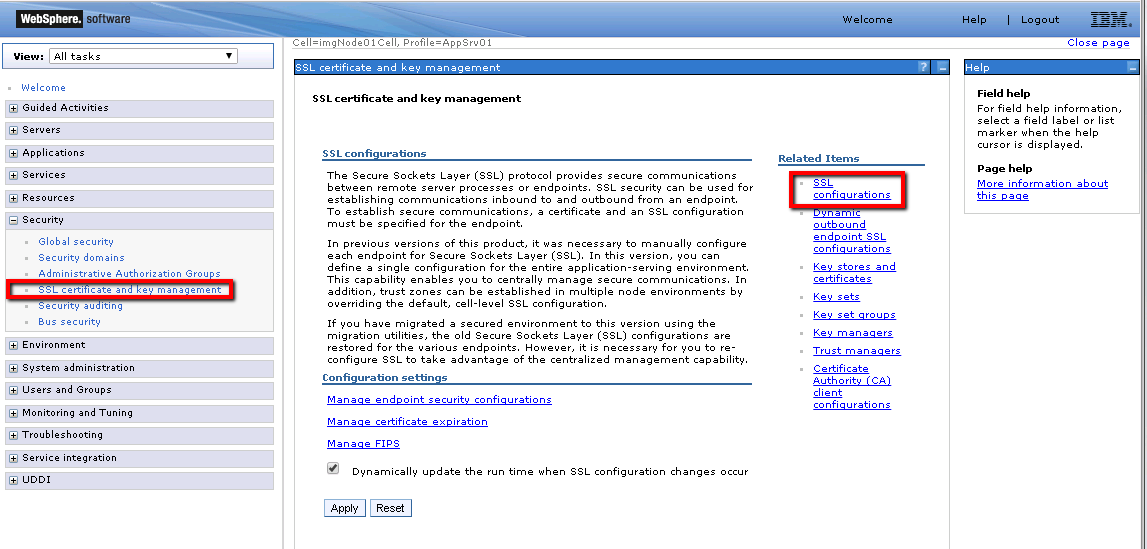Minimize the SSL certificate panel
The width and height of the screenshot is (1147, 549).
tap(942, 67)
